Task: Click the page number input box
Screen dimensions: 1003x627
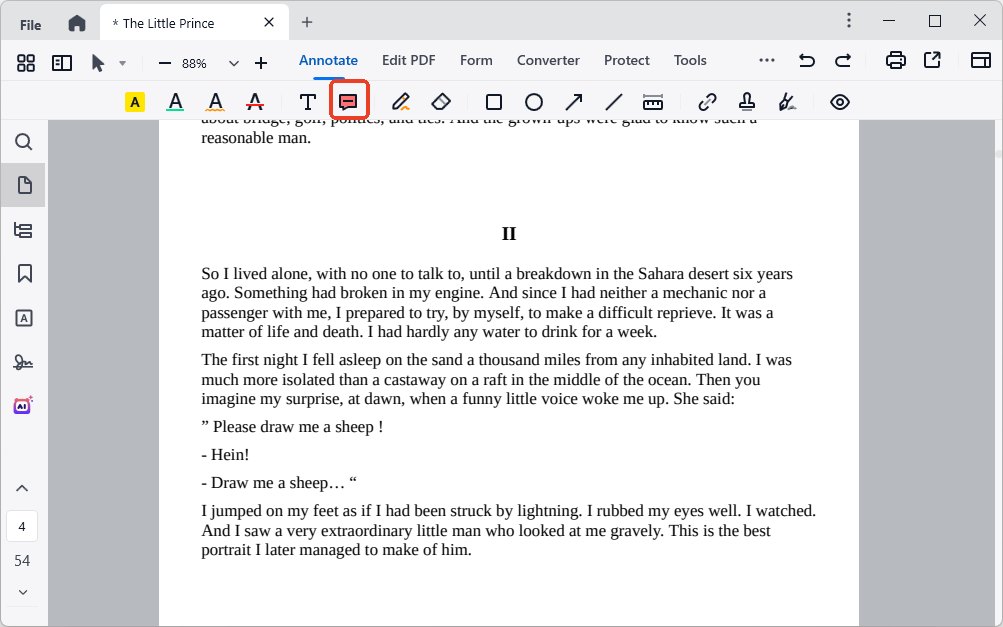Action: 22,526
